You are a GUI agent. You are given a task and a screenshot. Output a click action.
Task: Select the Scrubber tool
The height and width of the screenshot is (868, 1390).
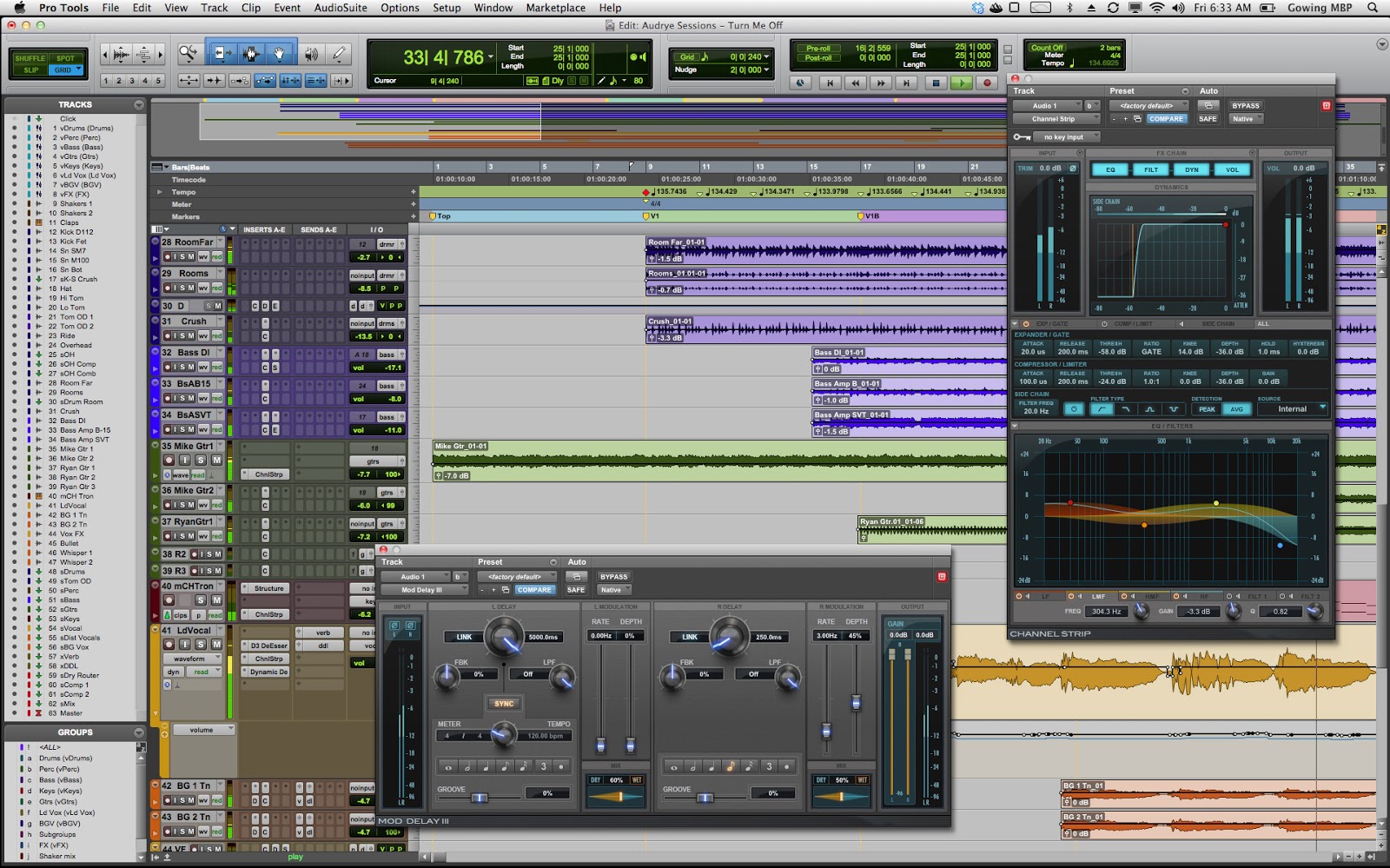tap(310, 53)
